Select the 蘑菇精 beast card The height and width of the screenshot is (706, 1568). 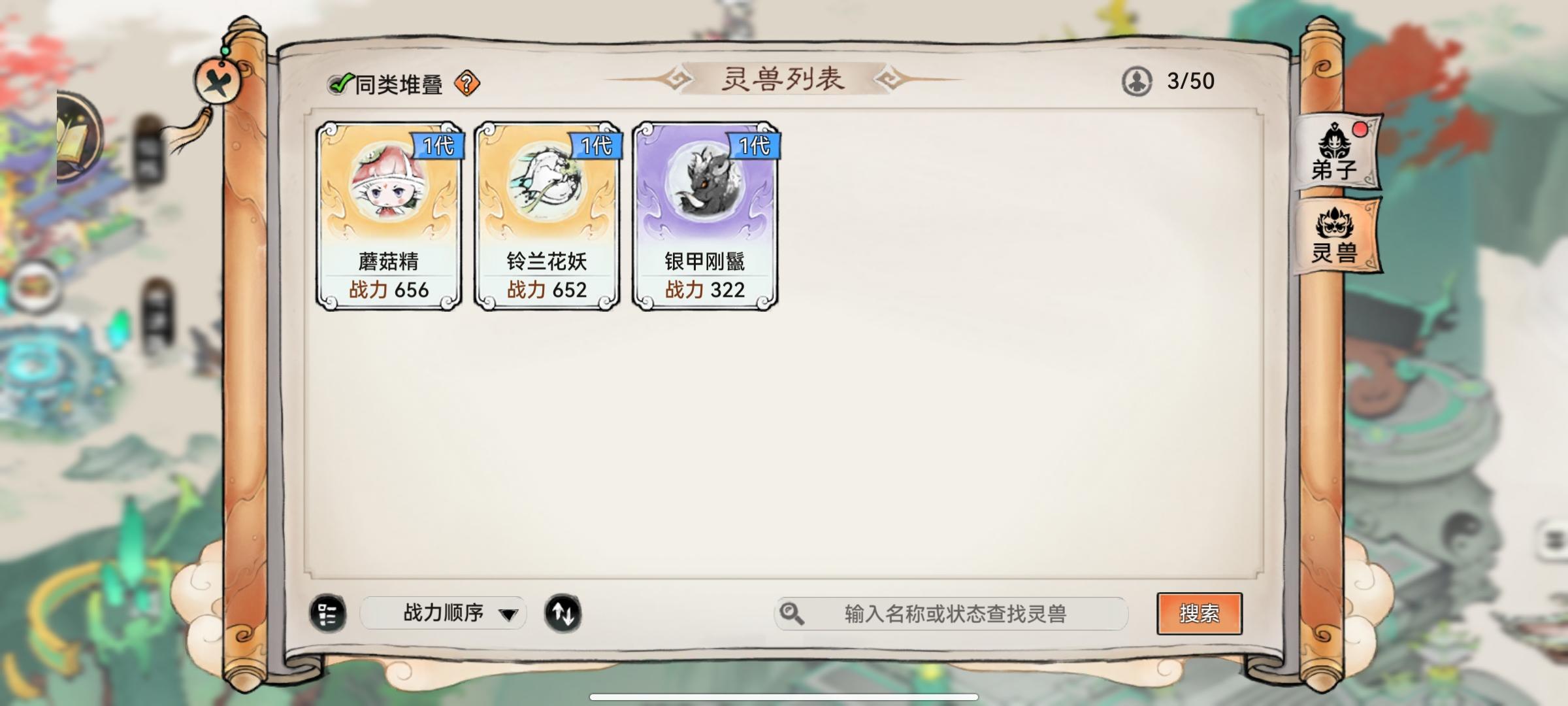click(x=389, y=216)
